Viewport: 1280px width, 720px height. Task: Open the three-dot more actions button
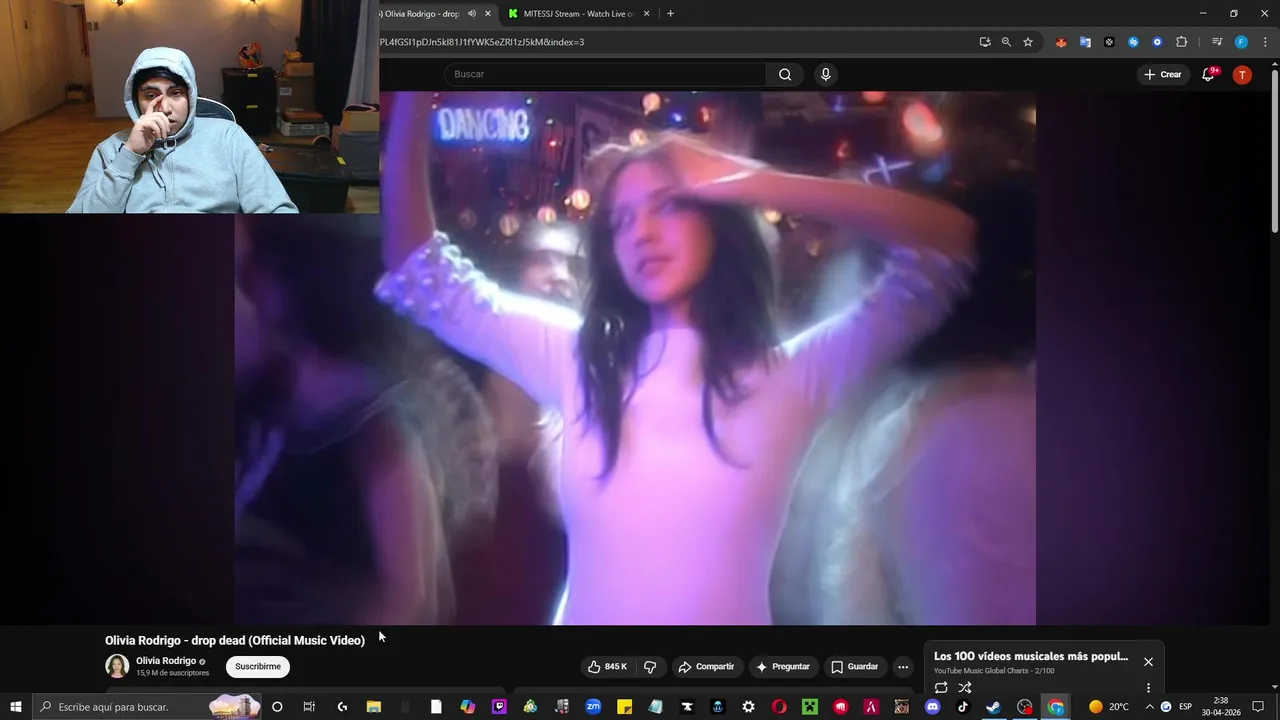pyautogui.click(x=903, y=667)
